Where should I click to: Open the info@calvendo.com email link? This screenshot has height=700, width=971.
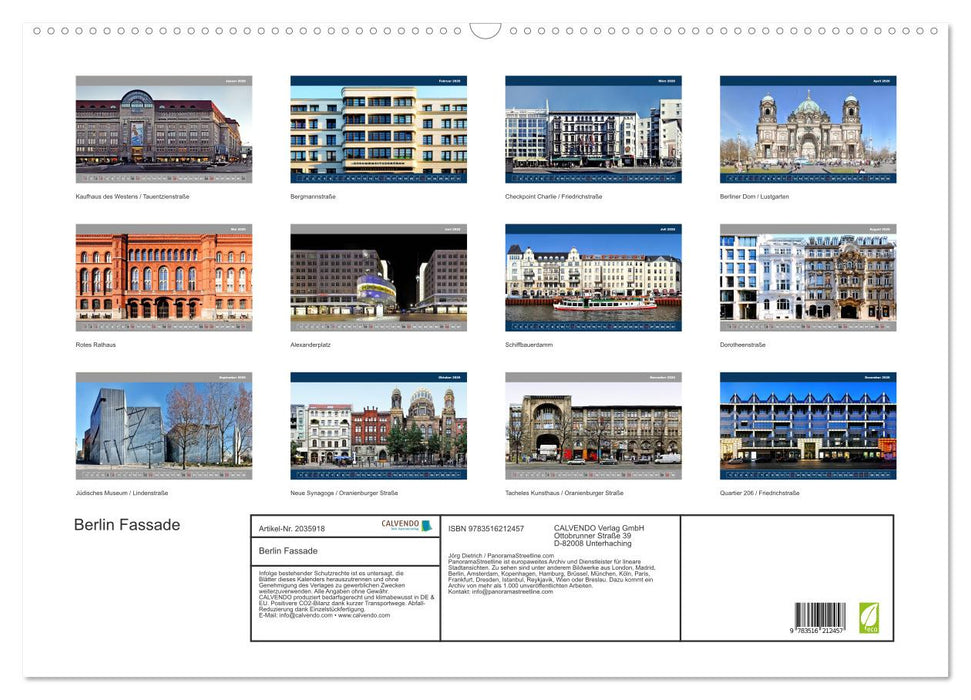[x=304, y=615]
